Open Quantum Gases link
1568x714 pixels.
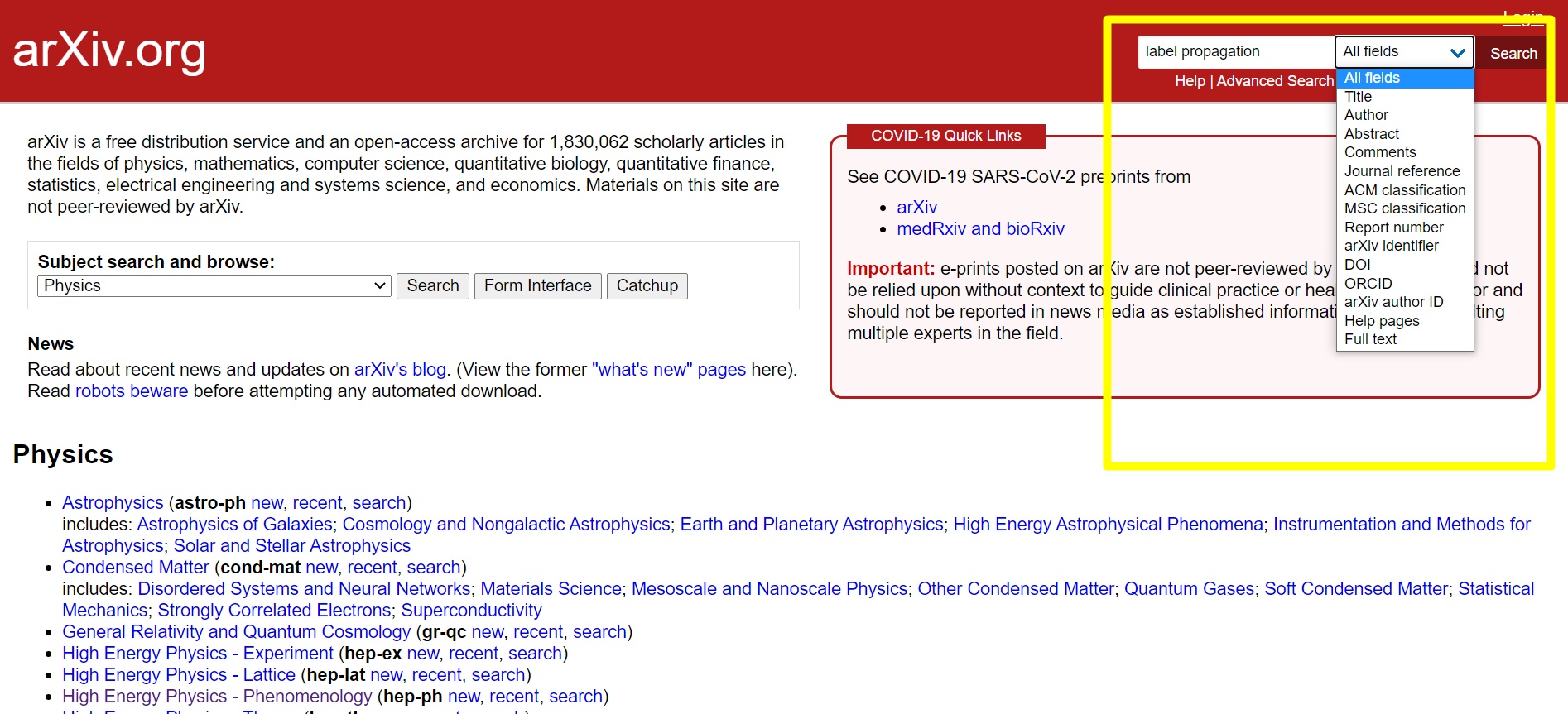(1190, 589)
